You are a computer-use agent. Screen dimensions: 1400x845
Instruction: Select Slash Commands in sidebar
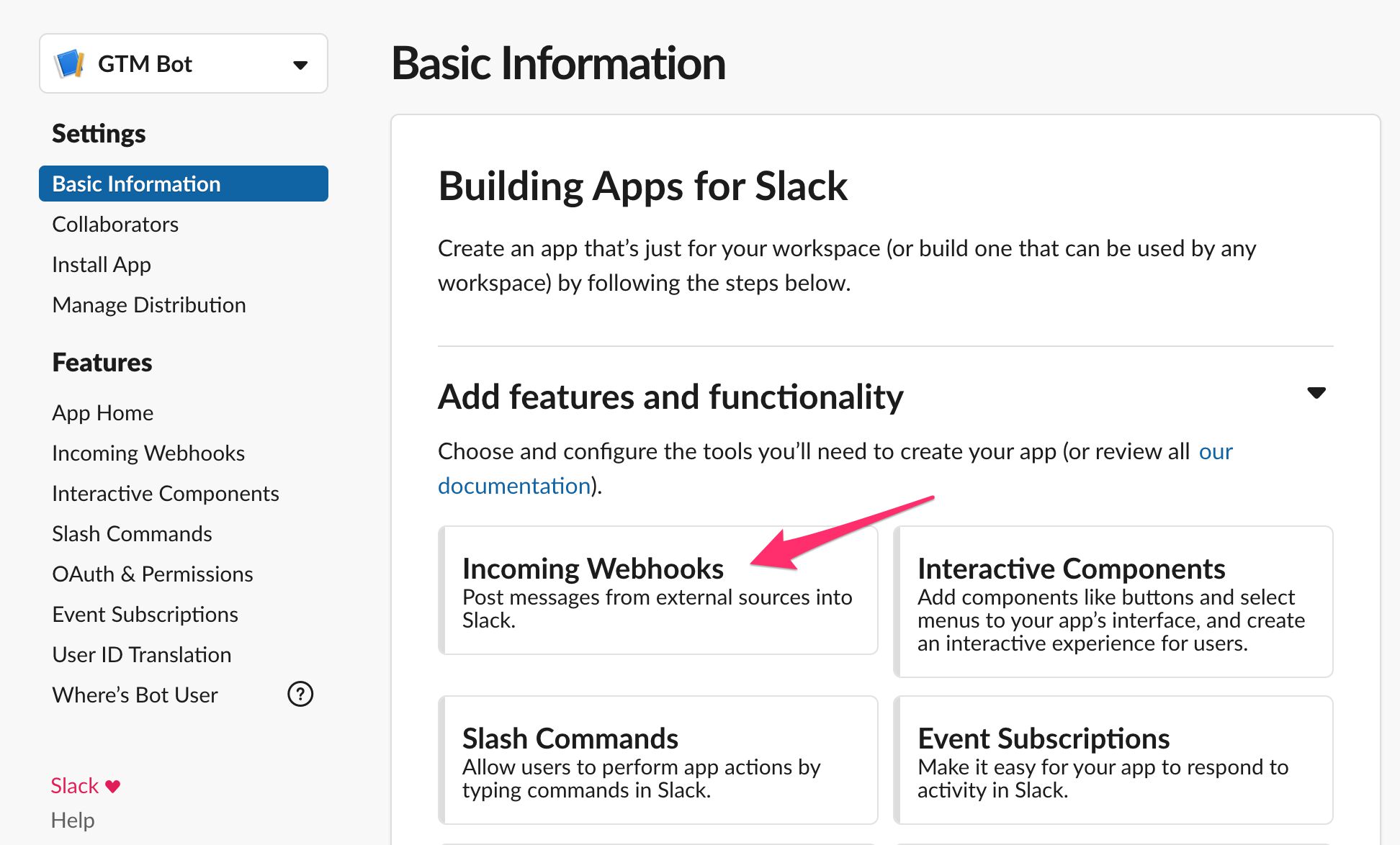(x=132, y=533)
